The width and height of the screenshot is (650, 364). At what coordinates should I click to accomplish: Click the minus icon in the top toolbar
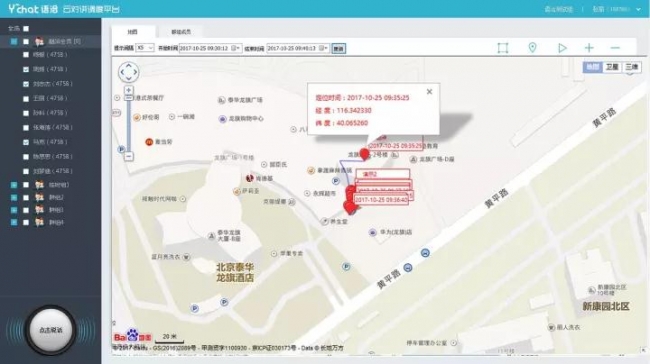(615, 48)
